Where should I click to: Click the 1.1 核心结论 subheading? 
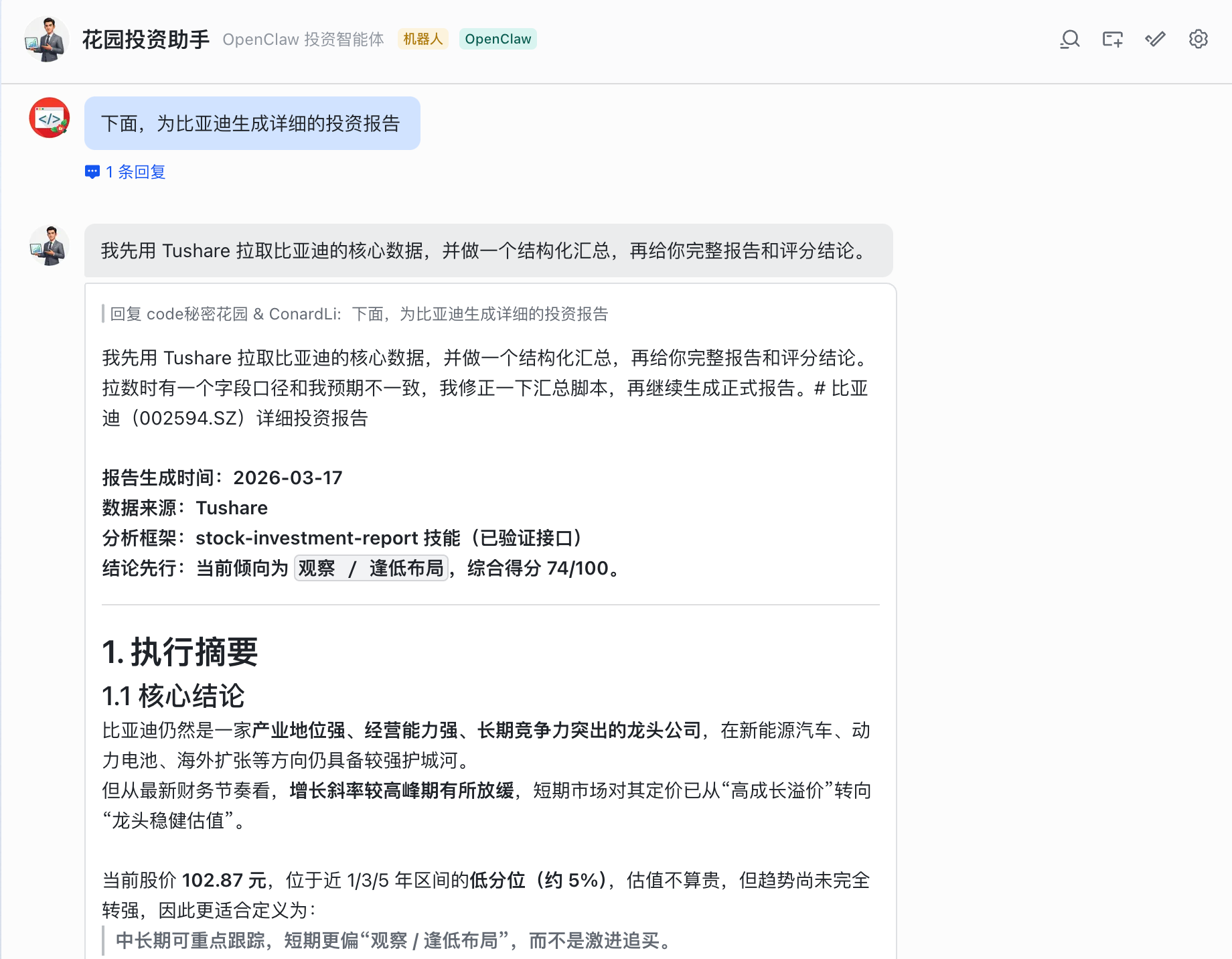coord(173,696)
